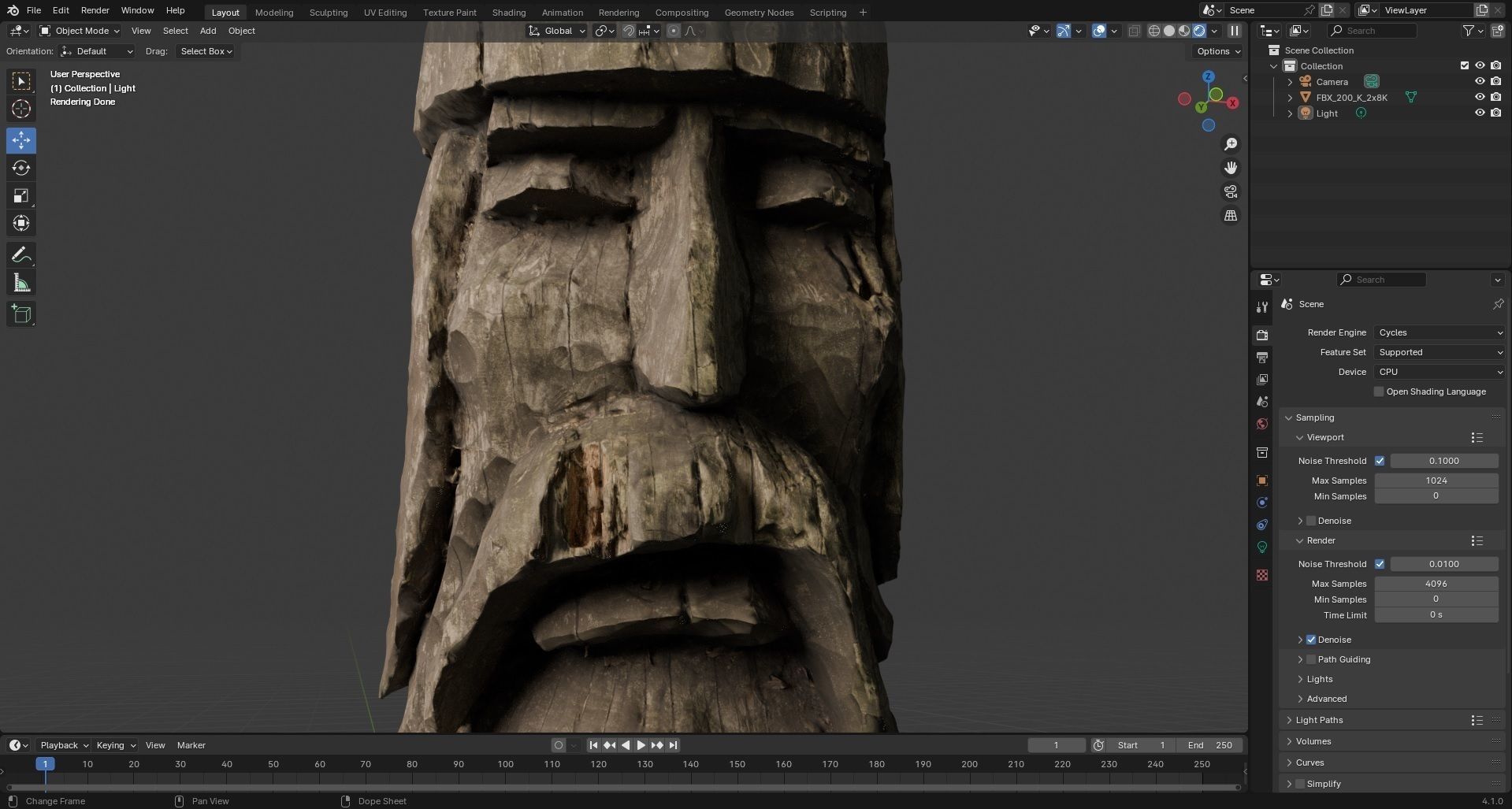1512x809 pixels.
Task: Switch to solid viewport shading
Action: [x=1169, y=31]
